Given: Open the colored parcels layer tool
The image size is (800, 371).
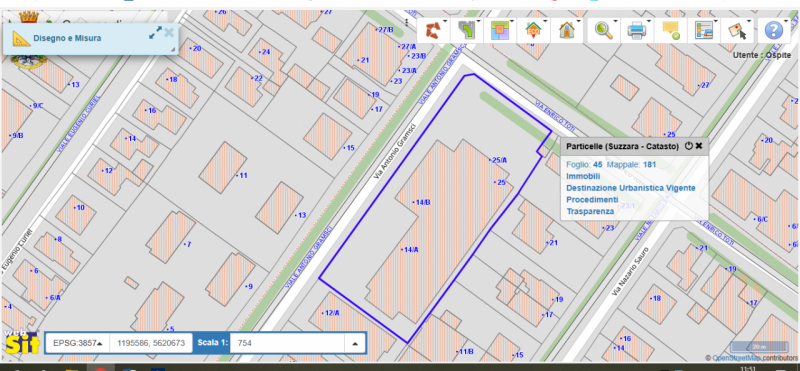Looking at the screenshot, I should tap(500, 31).
